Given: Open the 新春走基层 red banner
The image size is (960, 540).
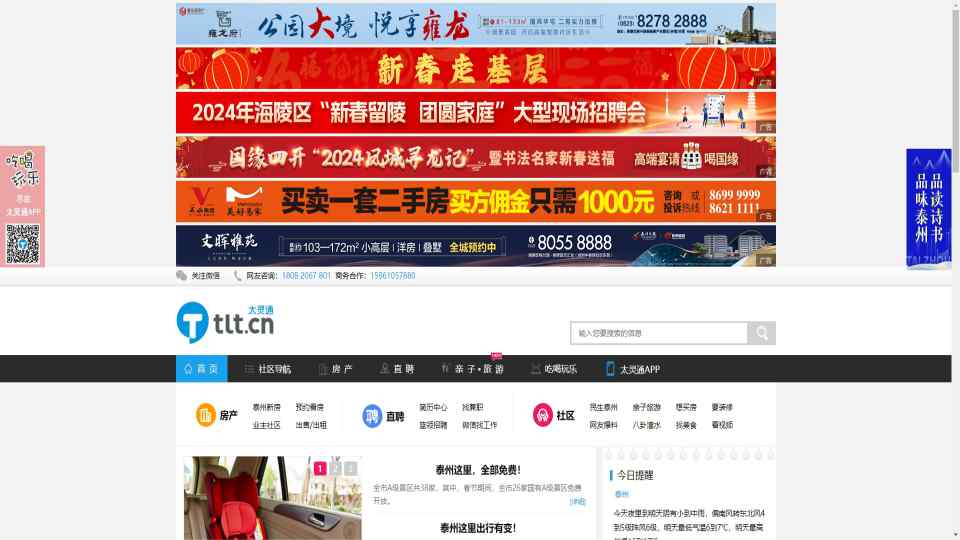Looking at the screenshot, I should coord(476,68).
